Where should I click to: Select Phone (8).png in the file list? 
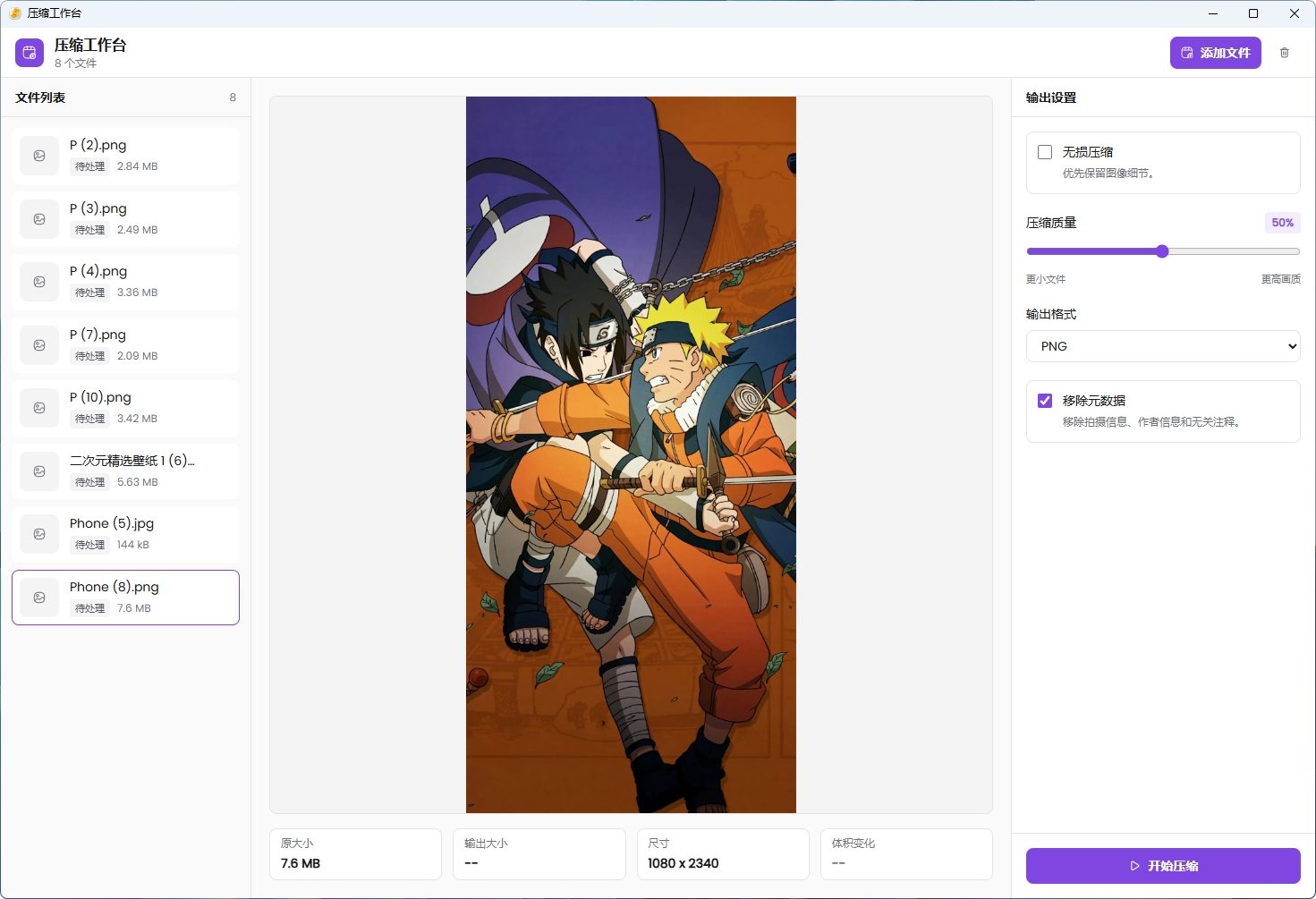point(125,598)
